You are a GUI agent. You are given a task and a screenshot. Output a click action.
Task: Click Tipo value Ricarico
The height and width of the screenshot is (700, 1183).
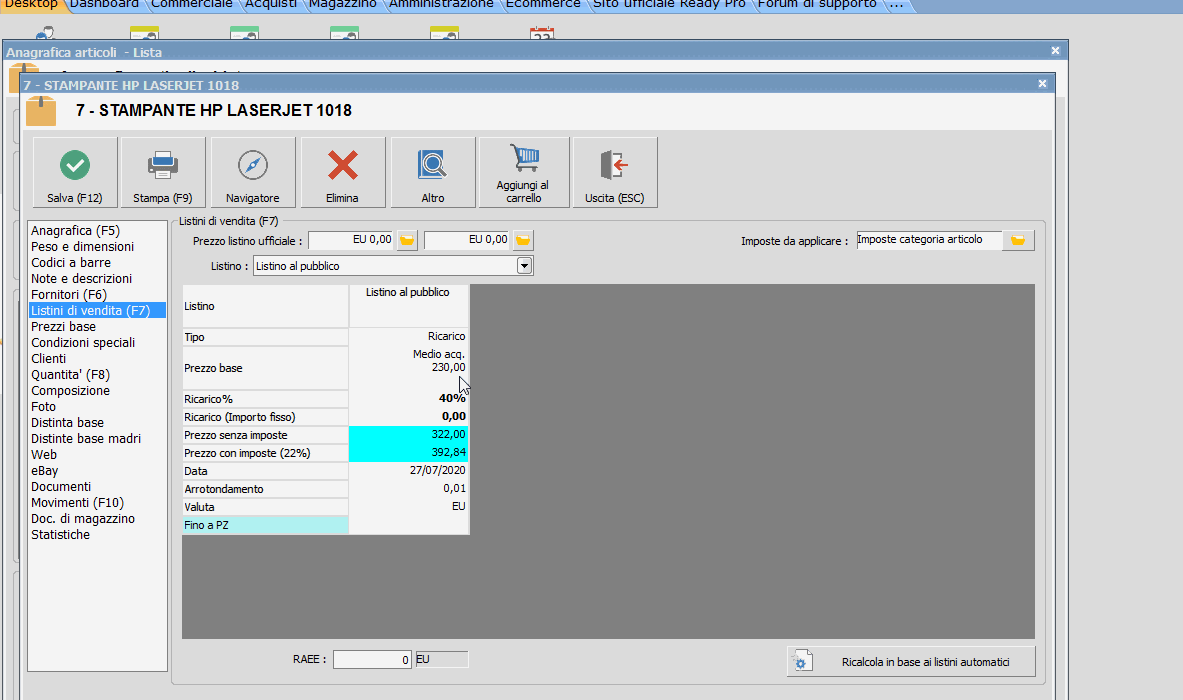pos(408,336)
